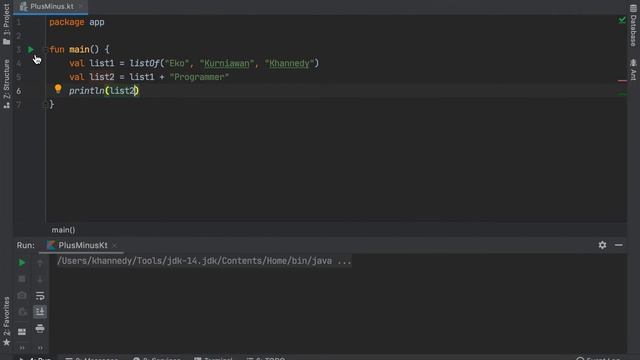Click the "Kurniawan" string literal
This screenshot has width=640, height=360.
pyautogui.click(x=227, y=63)
